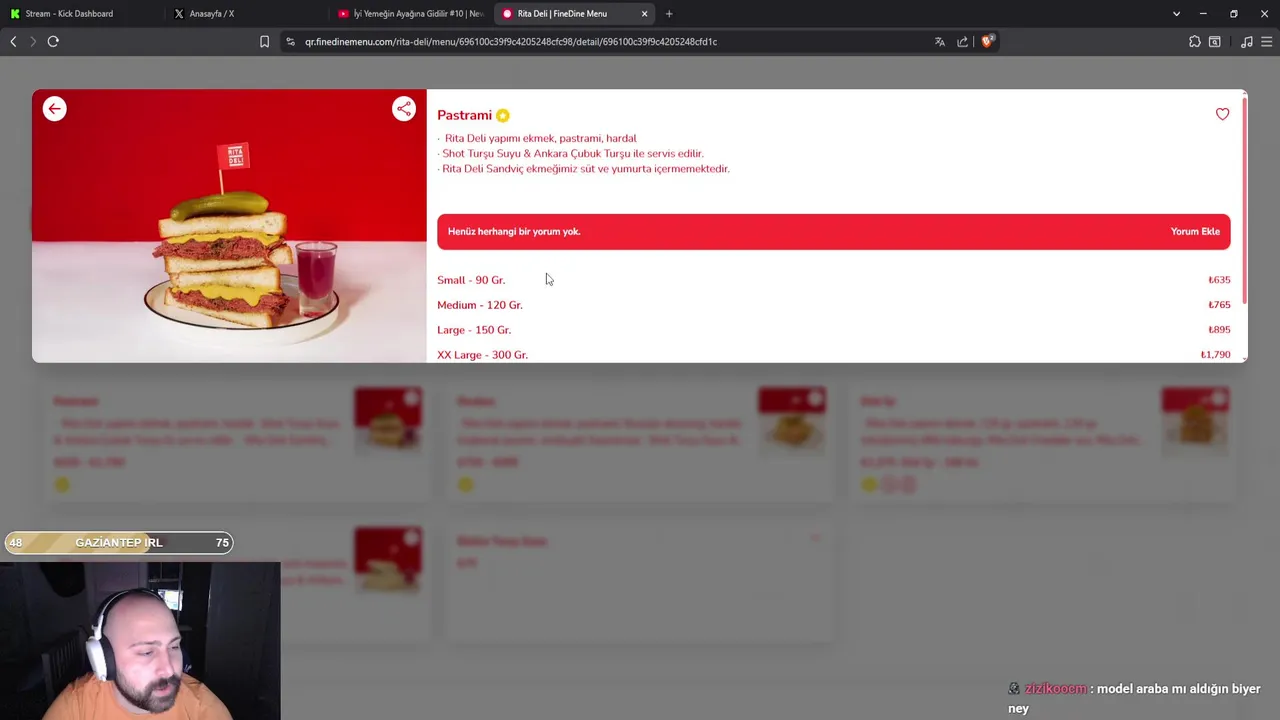
Task: Open the extensions puzzle icon
Action: (1194, 41)
